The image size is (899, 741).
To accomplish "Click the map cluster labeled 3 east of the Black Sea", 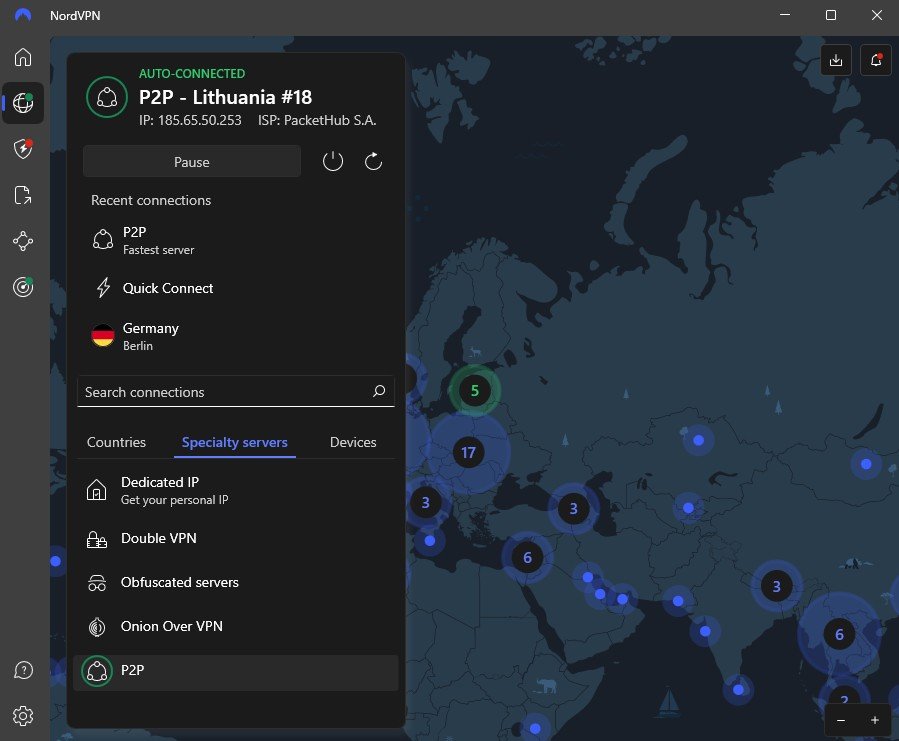I will click(x=573, y=508).
